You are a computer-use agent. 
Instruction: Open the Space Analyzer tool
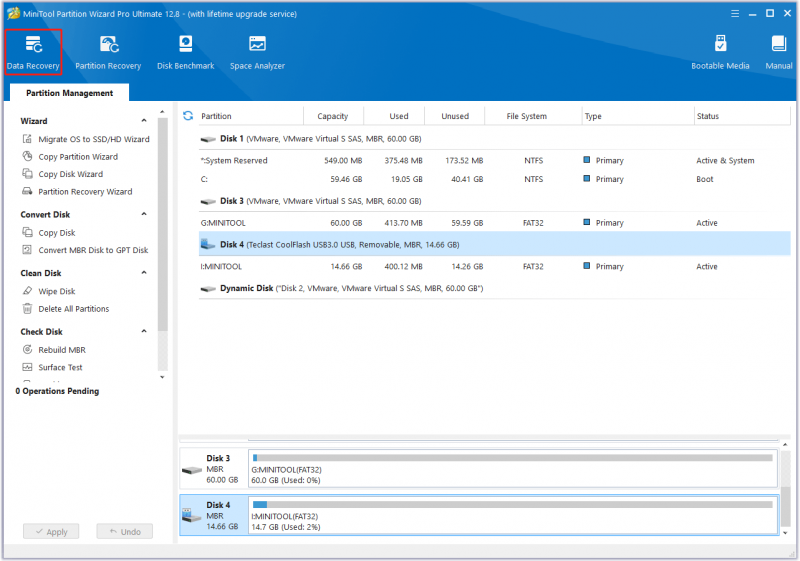tap(257, 53)
